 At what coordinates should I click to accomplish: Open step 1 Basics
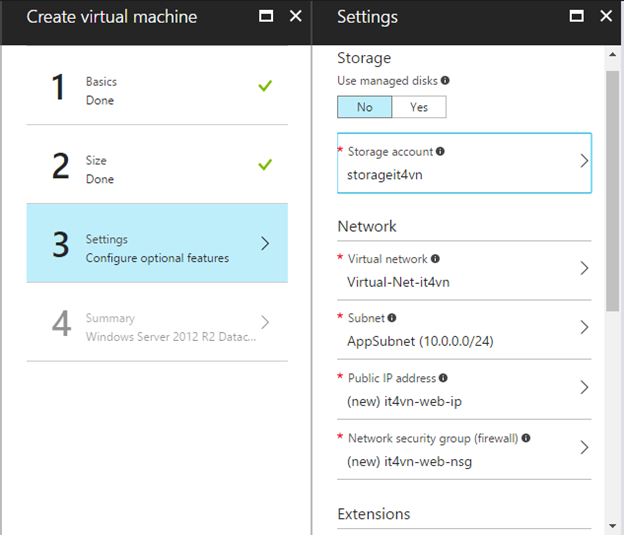pos(157,90)
